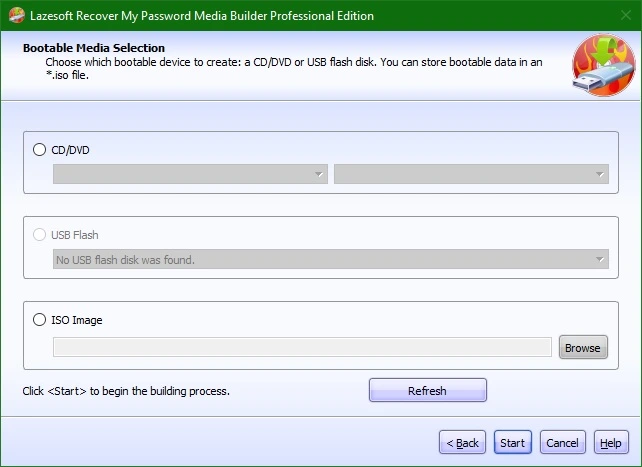Go to previous step with Back
Image resolution: width=642 pixels, height=467 pixels.
pyautogui.click(x=462, y=442)
